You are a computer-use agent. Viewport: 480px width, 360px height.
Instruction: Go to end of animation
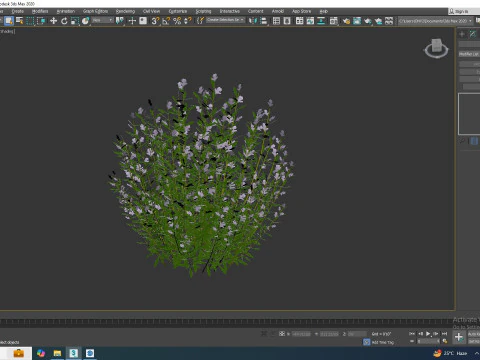pyautogui.click(x=444, y=333)
